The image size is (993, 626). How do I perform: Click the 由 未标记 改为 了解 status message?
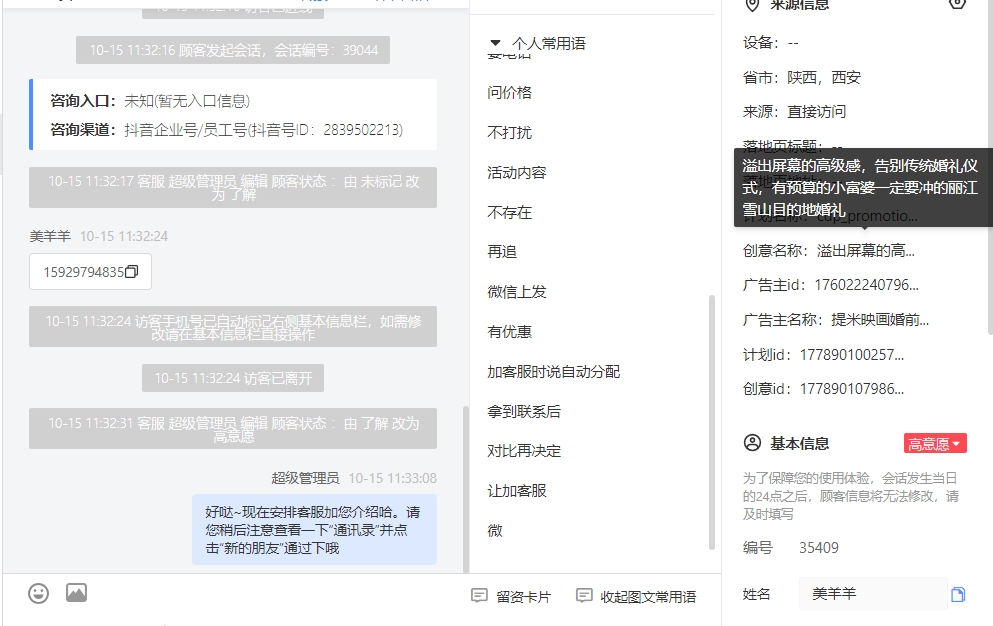[x=233, y=188]
